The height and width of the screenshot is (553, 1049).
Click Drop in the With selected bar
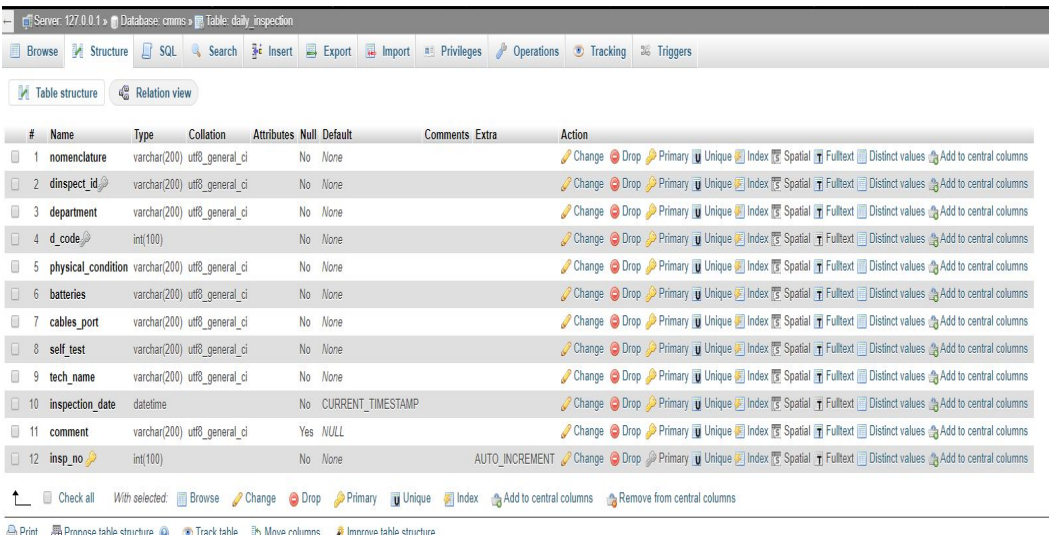(x=305, y=498)
